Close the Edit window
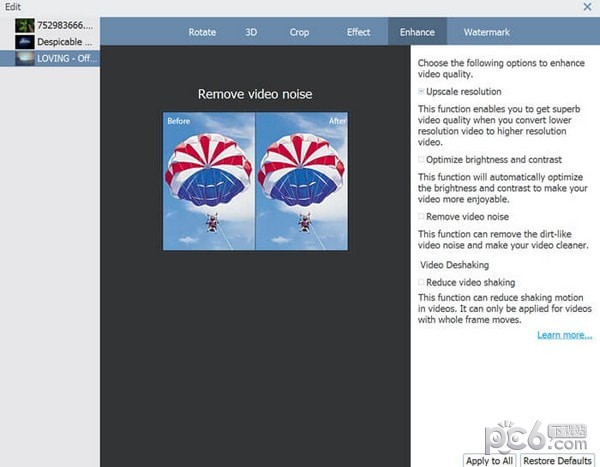 point(586,7)
